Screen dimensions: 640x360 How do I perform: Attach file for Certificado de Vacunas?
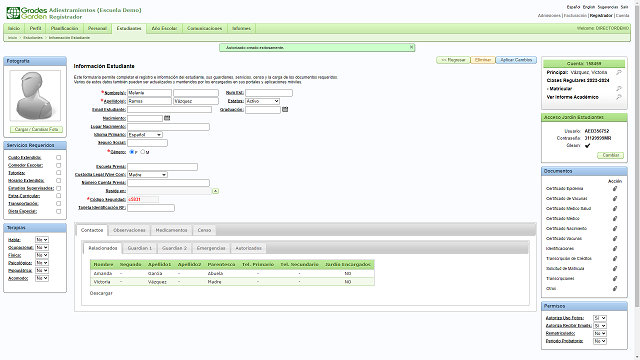(x=615, y=198)
